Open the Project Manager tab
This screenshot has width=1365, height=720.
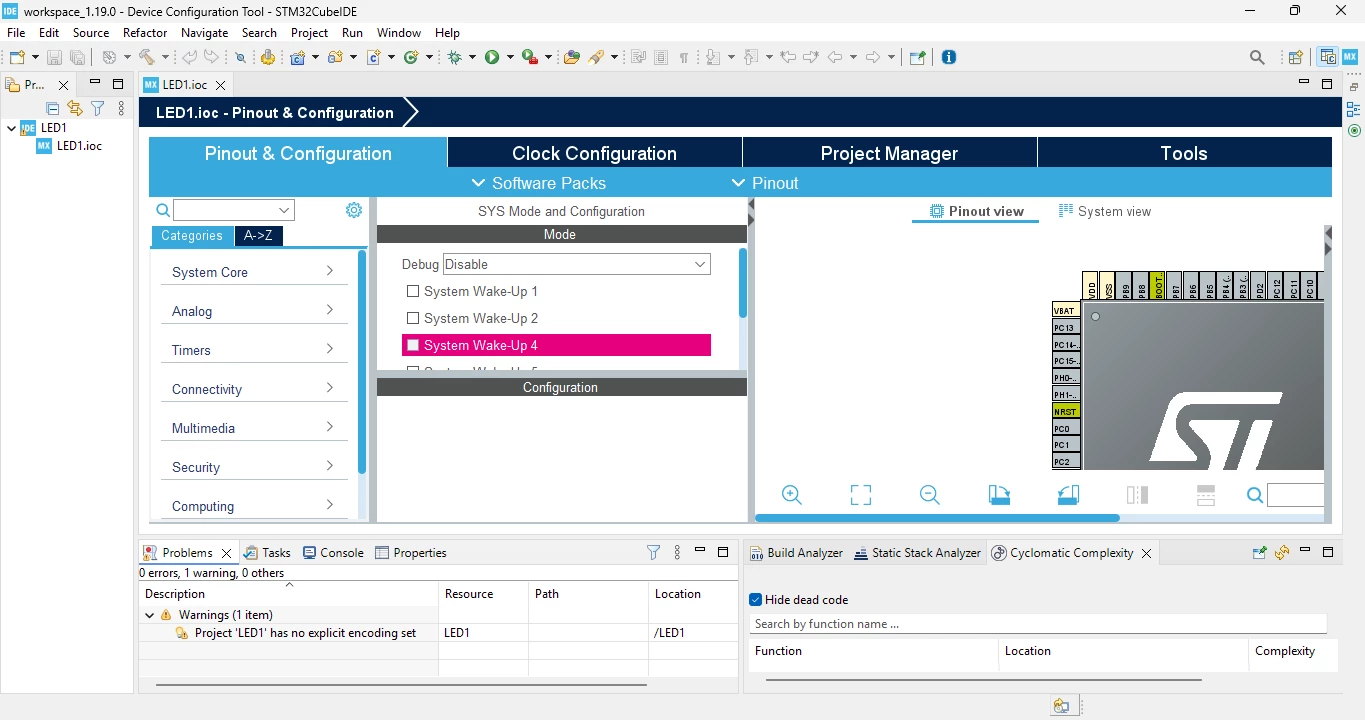(x=889, y=153)
